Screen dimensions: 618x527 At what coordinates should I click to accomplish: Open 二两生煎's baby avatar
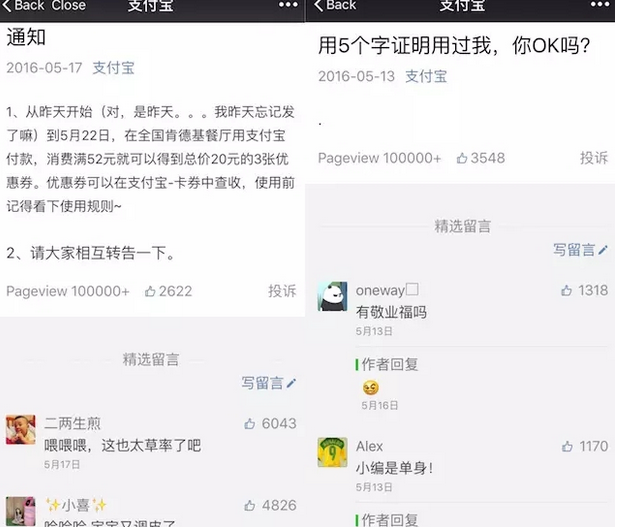point(20,430)
